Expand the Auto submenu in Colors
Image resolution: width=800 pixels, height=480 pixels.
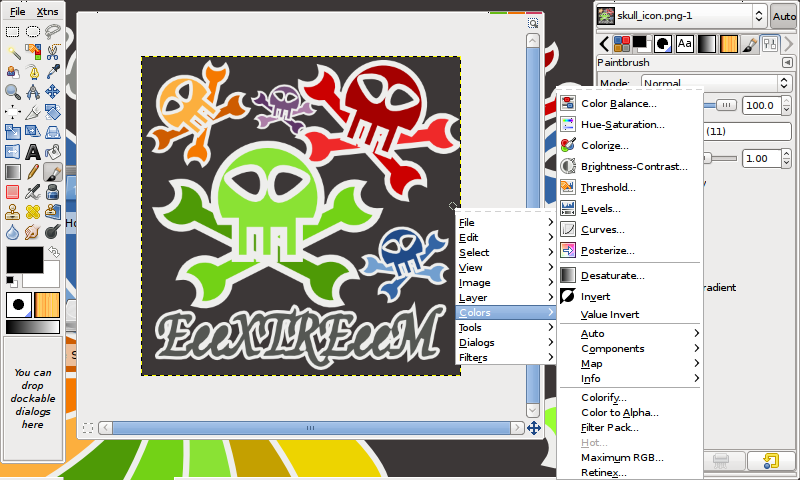[629, 334]
